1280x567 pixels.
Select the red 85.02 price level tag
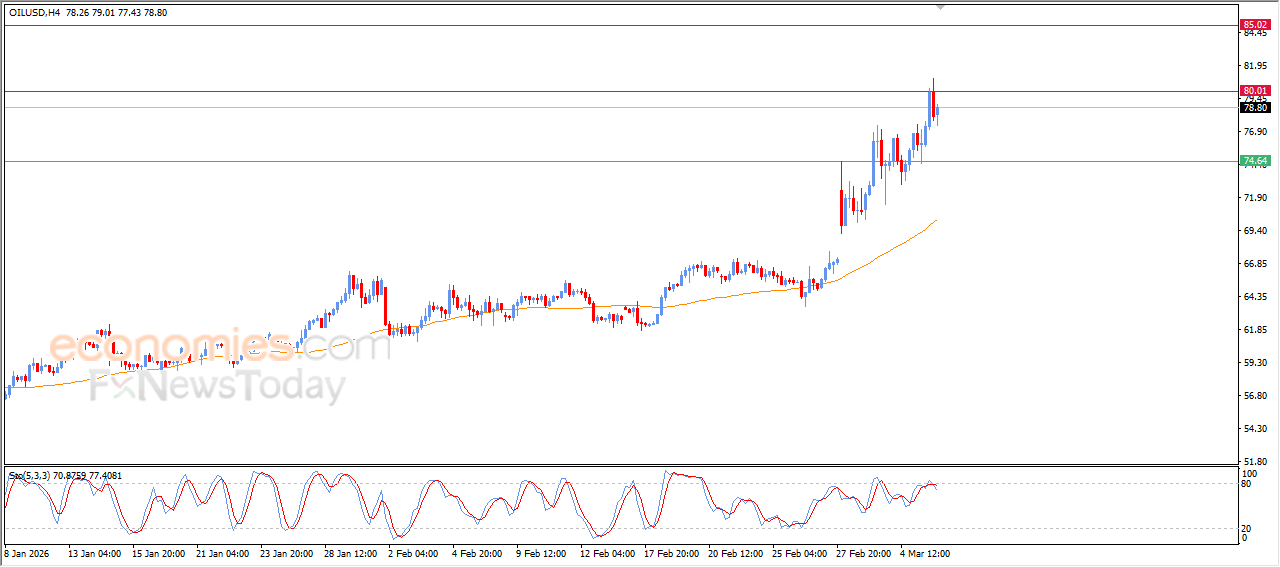(1254, 24)
